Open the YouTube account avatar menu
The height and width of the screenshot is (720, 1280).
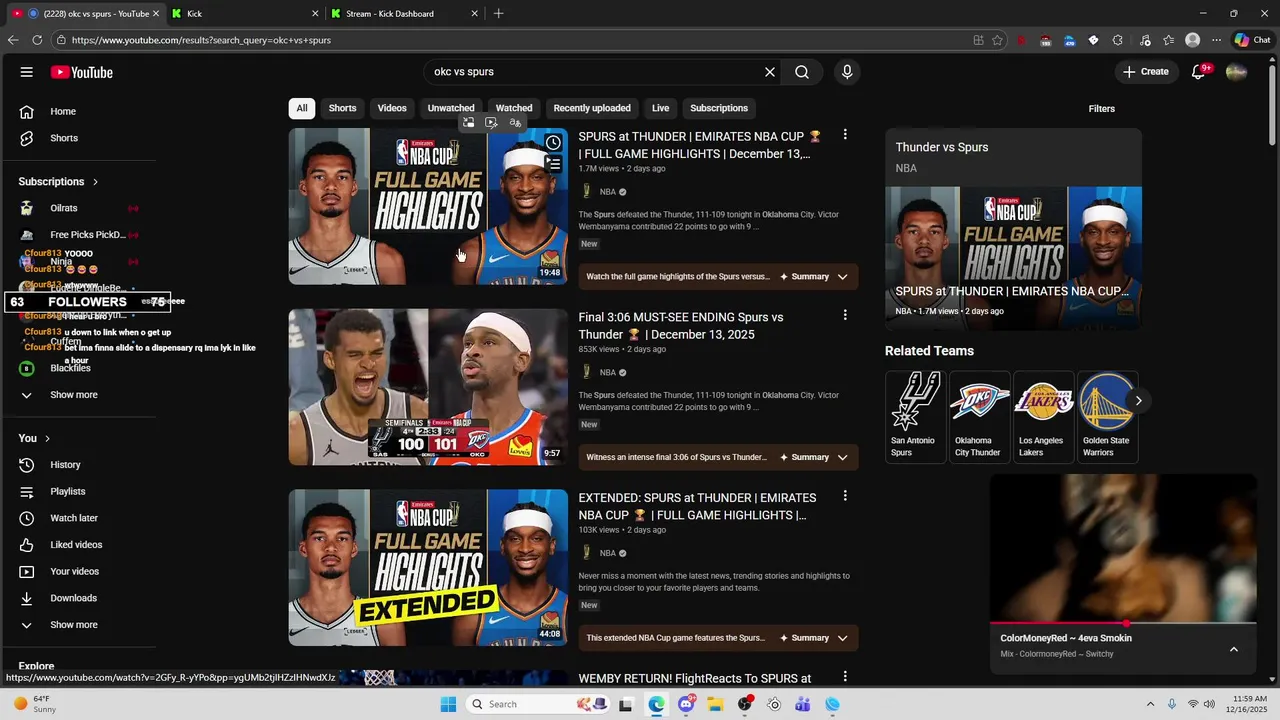pos(1236,72)
